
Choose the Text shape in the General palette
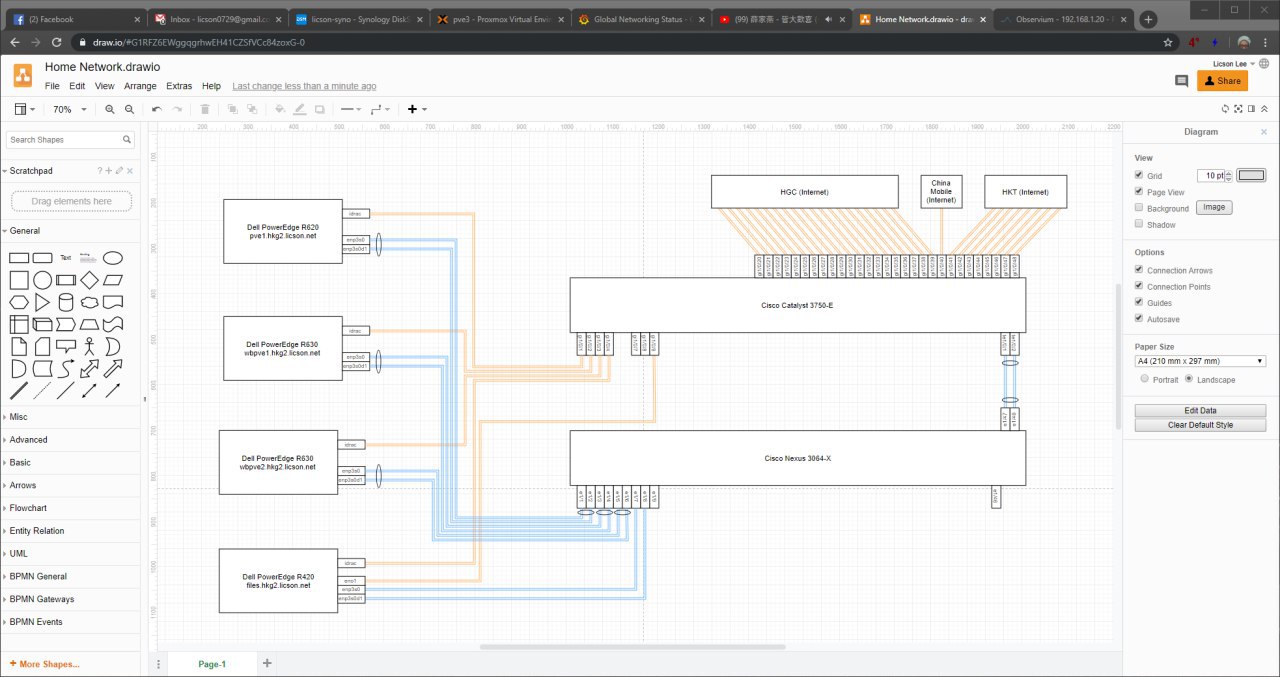tap(66, 257)
